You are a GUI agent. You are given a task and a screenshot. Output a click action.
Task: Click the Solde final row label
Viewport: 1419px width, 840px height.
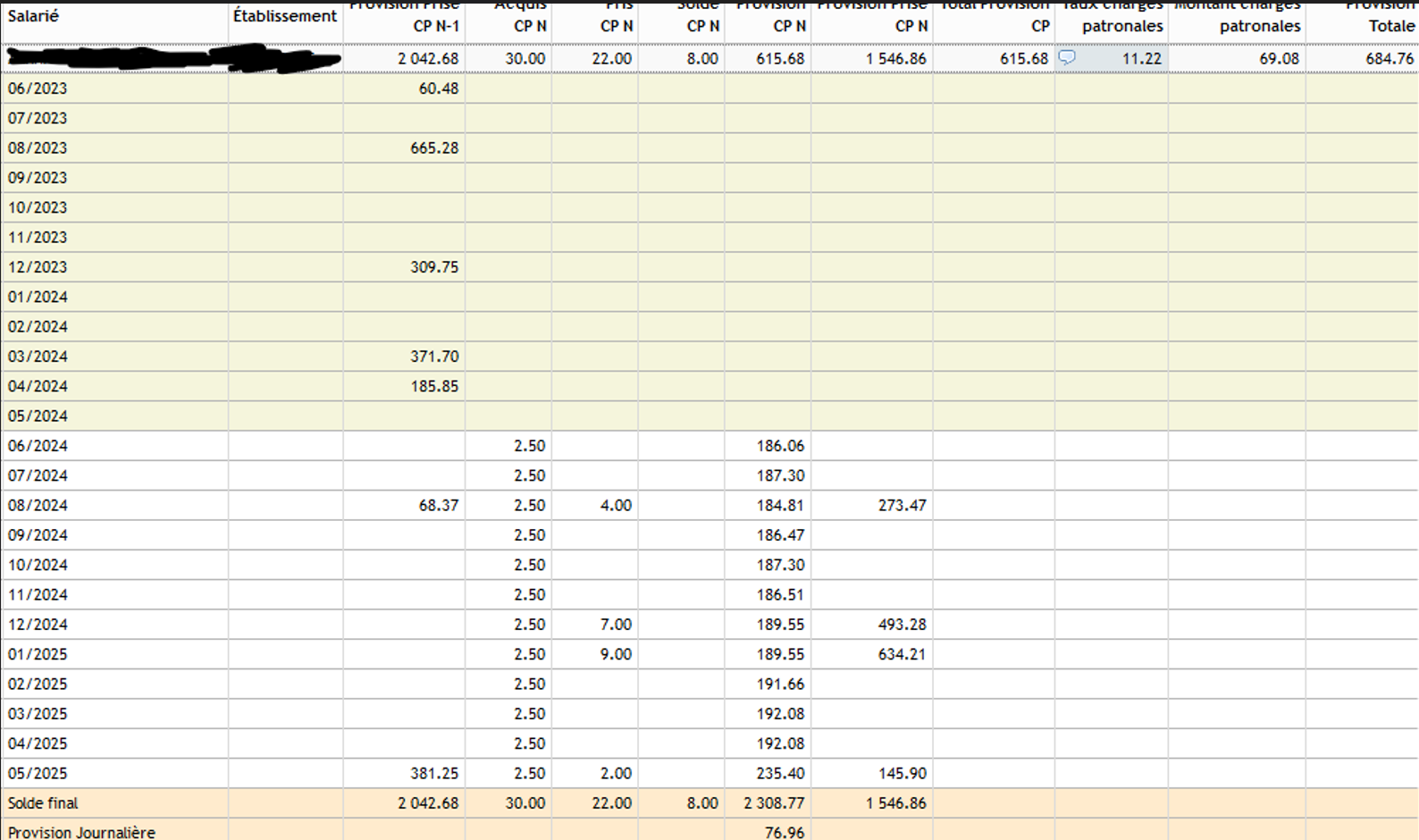coord(43,803)
